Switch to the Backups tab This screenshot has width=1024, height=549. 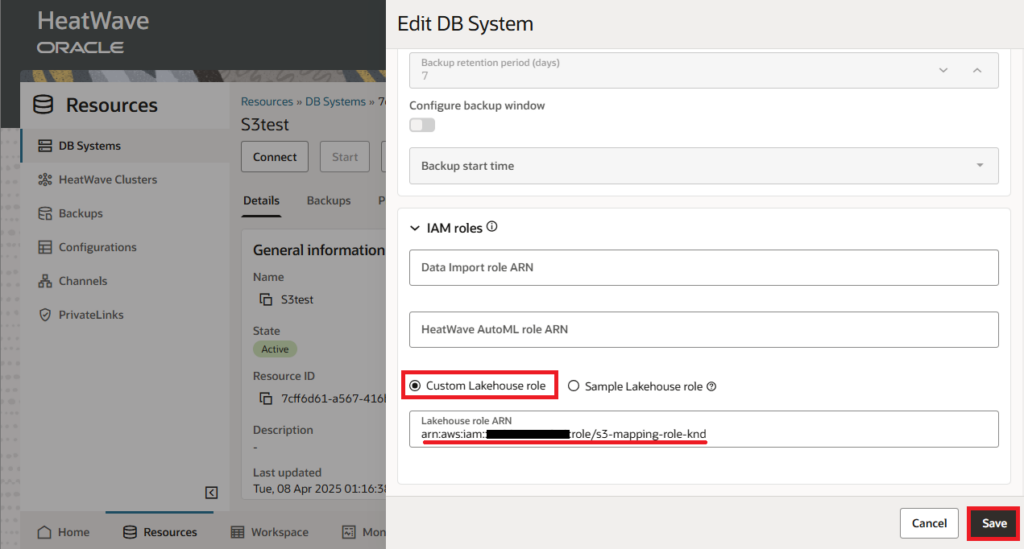[x=328, y=200]
